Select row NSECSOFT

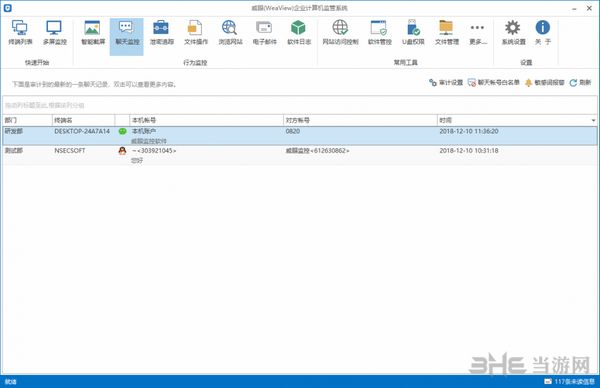pos(300,155)
